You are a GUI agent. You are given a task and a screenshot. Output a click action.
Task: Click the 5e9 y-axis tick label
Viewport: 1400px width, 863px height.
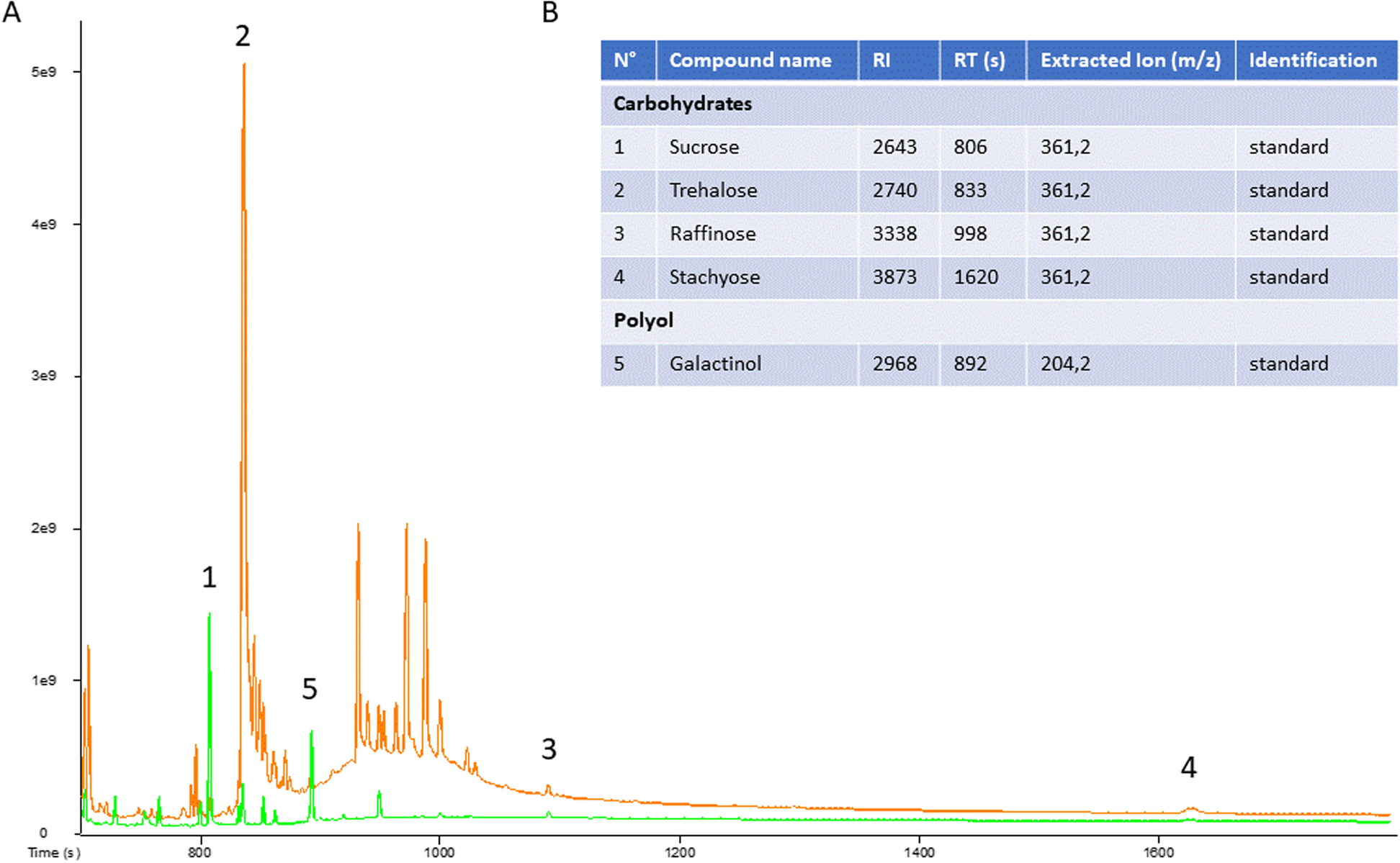(43, 72)
